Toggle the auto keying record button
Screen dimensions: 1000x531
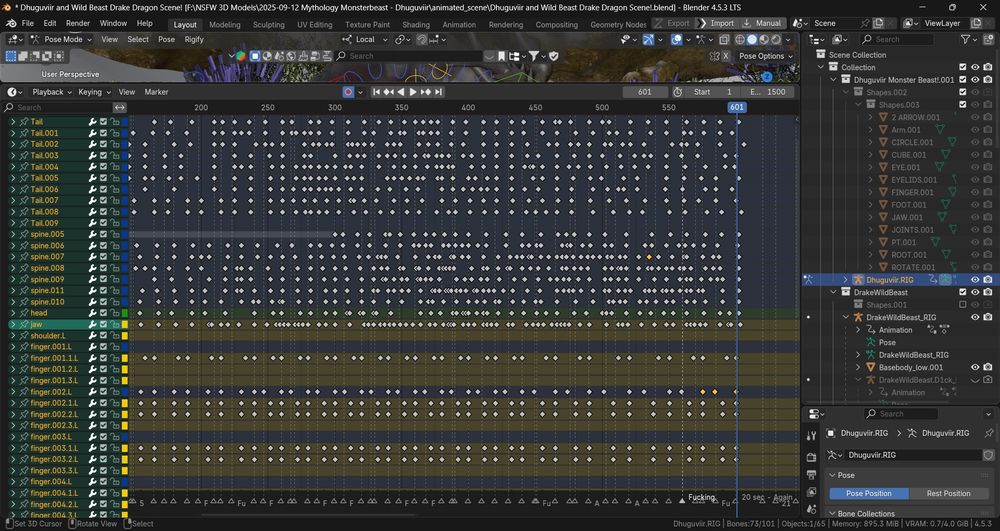(348, 92)
